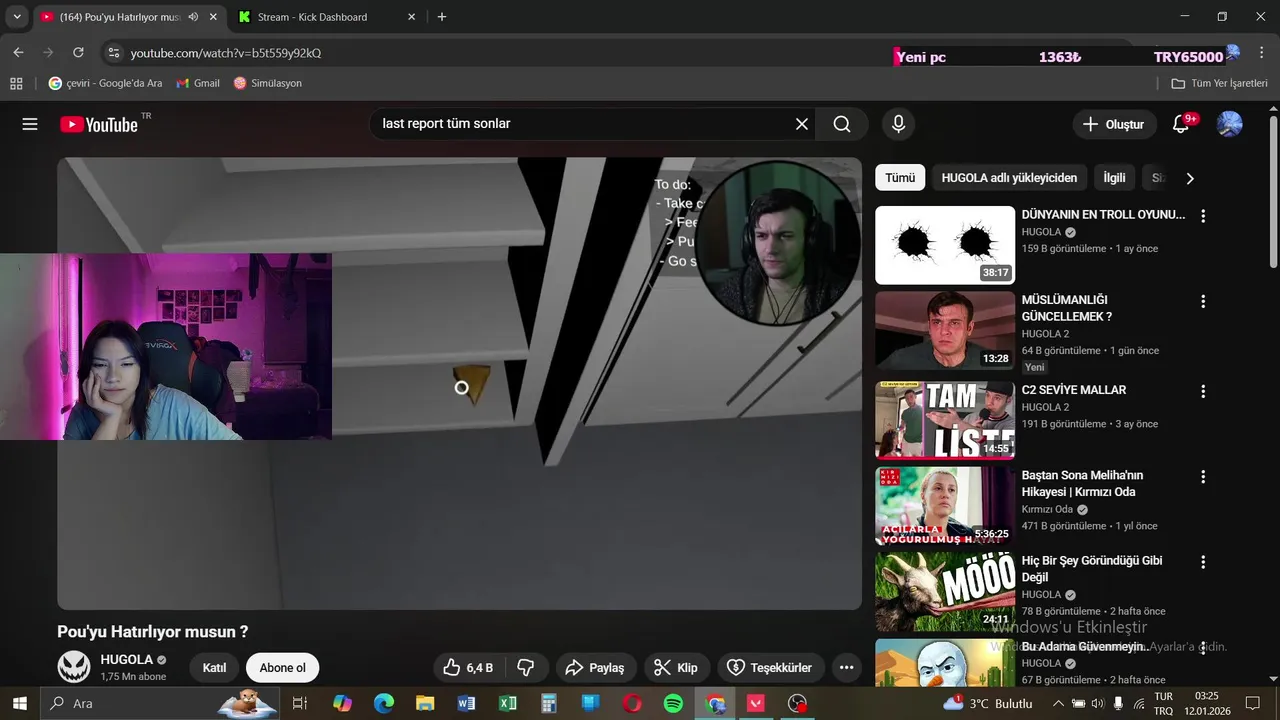Open the C2 SEVİYE MALLAR thumbnail

(945, 420)
